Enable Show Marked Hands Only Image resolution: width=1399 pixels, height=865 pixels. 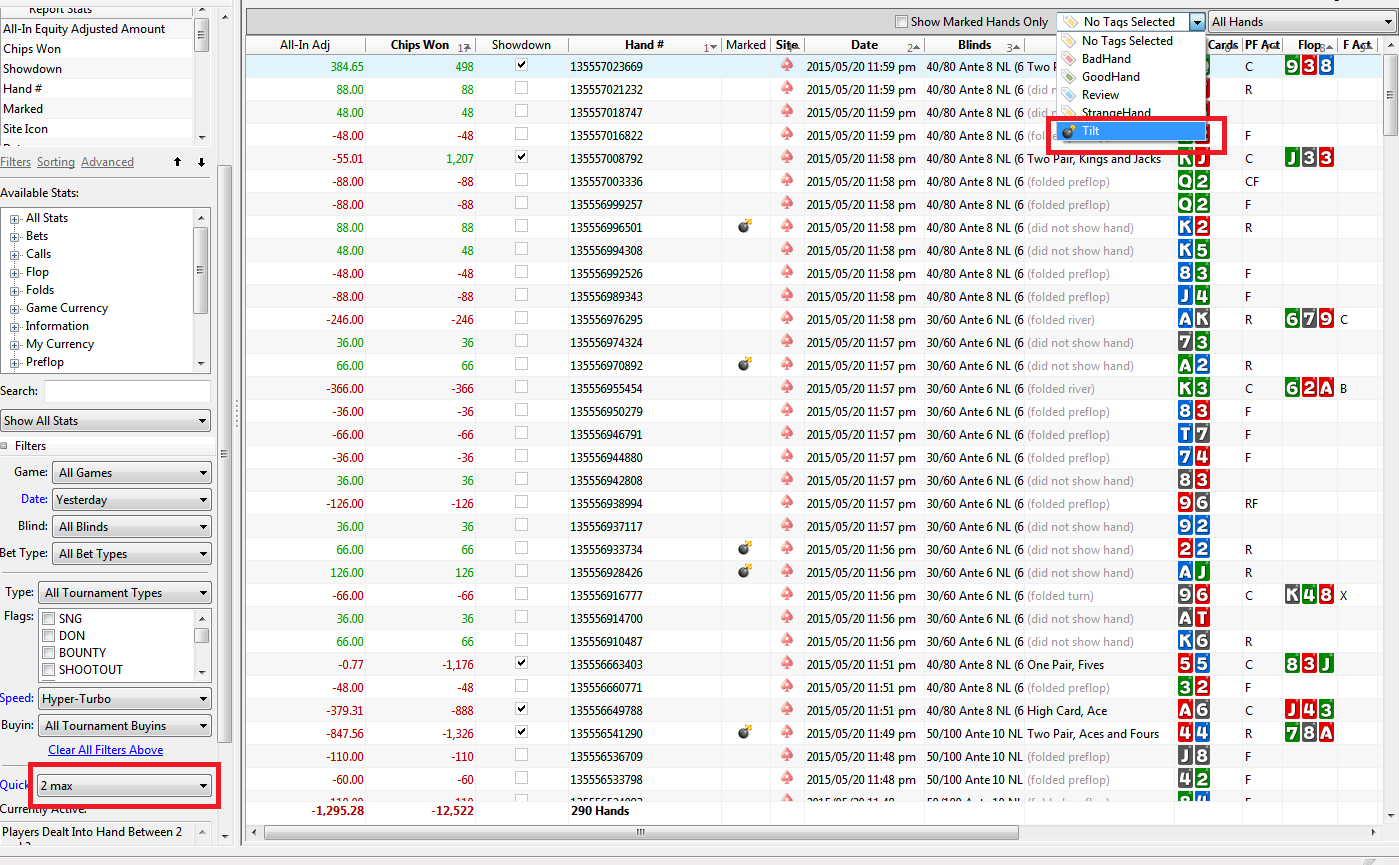click(x=902, y=22)
